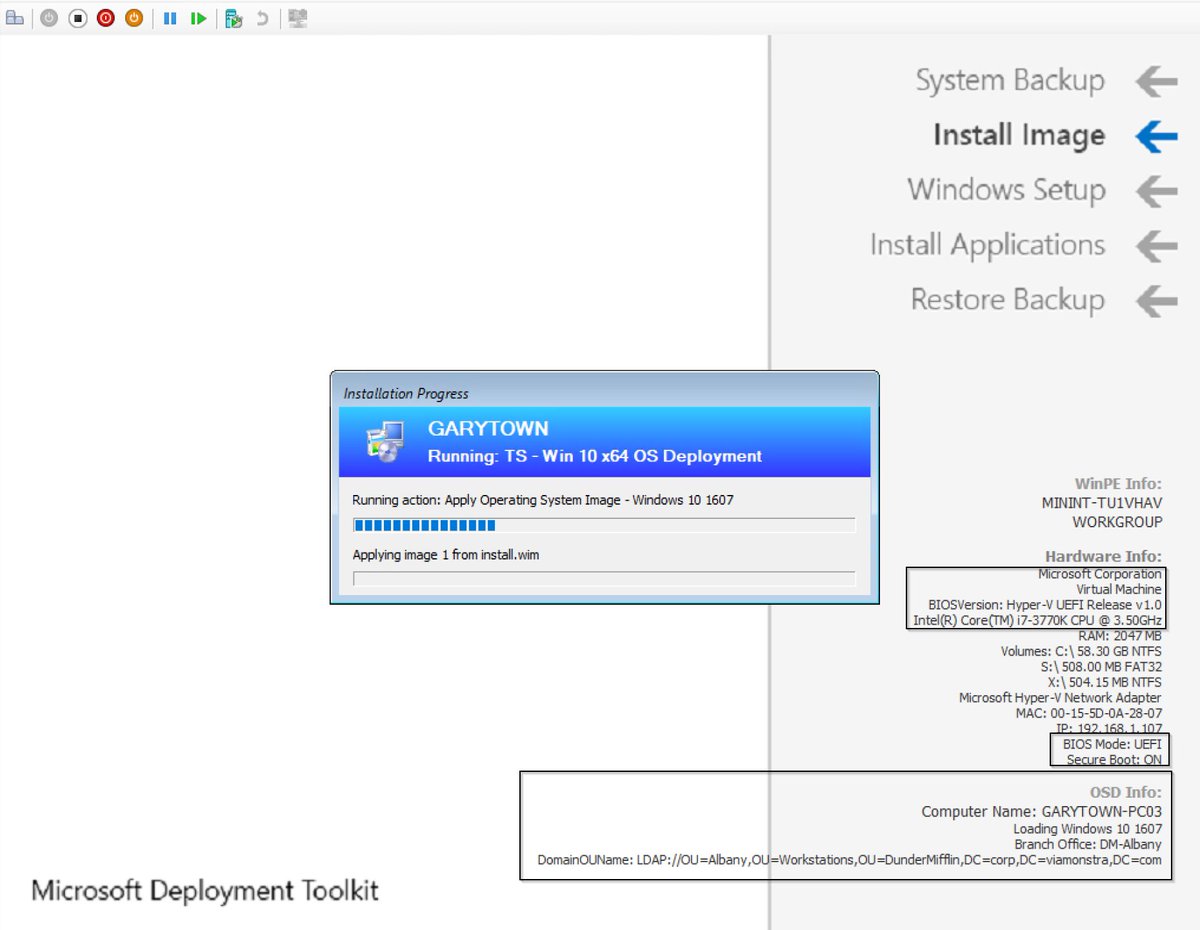Revert the VM with the undo arrow icon
This screenshot has height=930, width=1200.
pyautogui.click(x=262, y=18)
